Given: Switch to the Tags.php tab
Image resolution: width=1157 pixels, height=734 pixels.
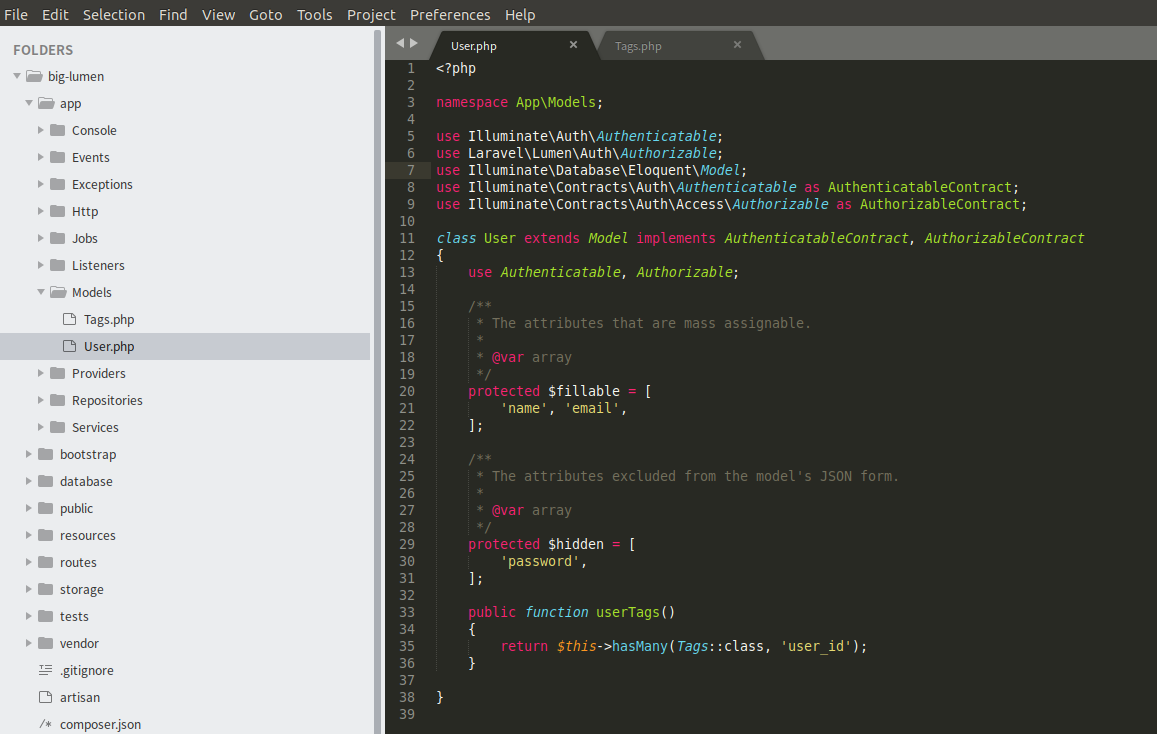Looking at the screenshot, I should [x=638, y=46].
